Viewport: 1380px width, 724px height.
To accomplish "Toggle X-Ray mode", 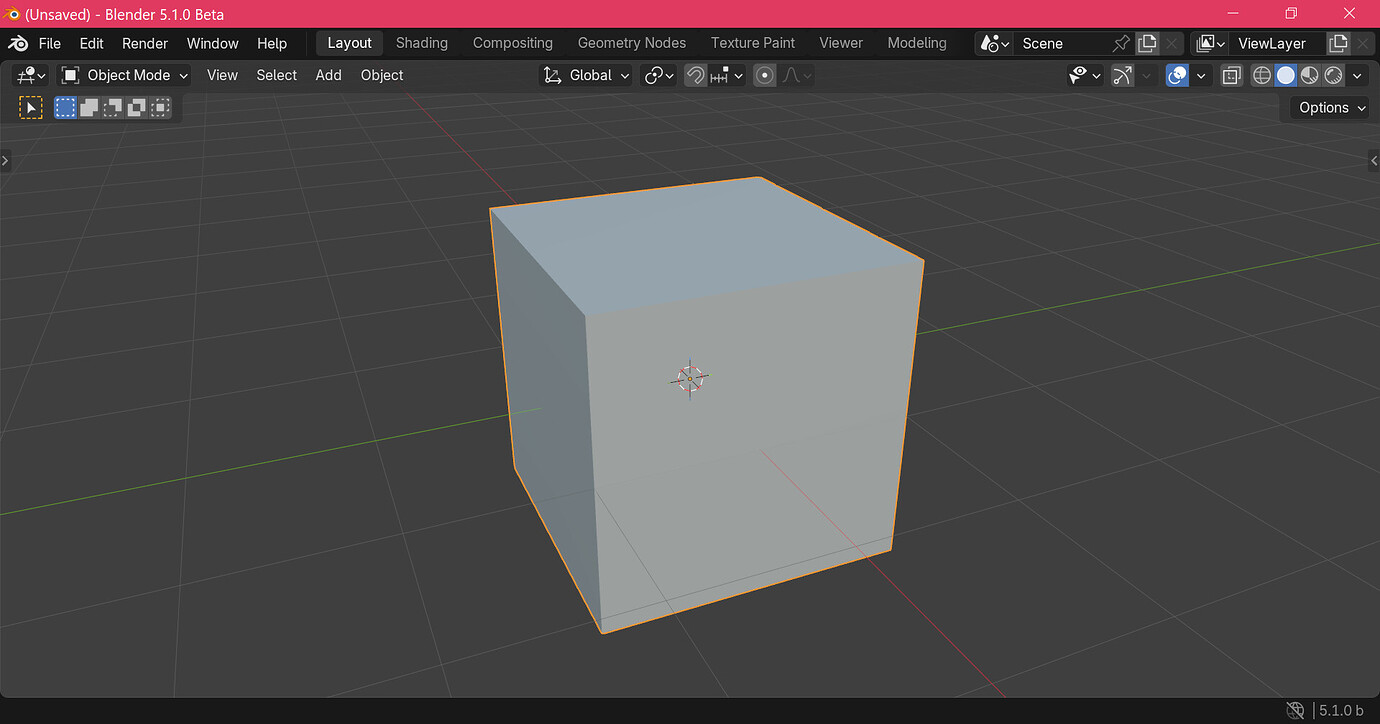I will (x=1232, y=75).
